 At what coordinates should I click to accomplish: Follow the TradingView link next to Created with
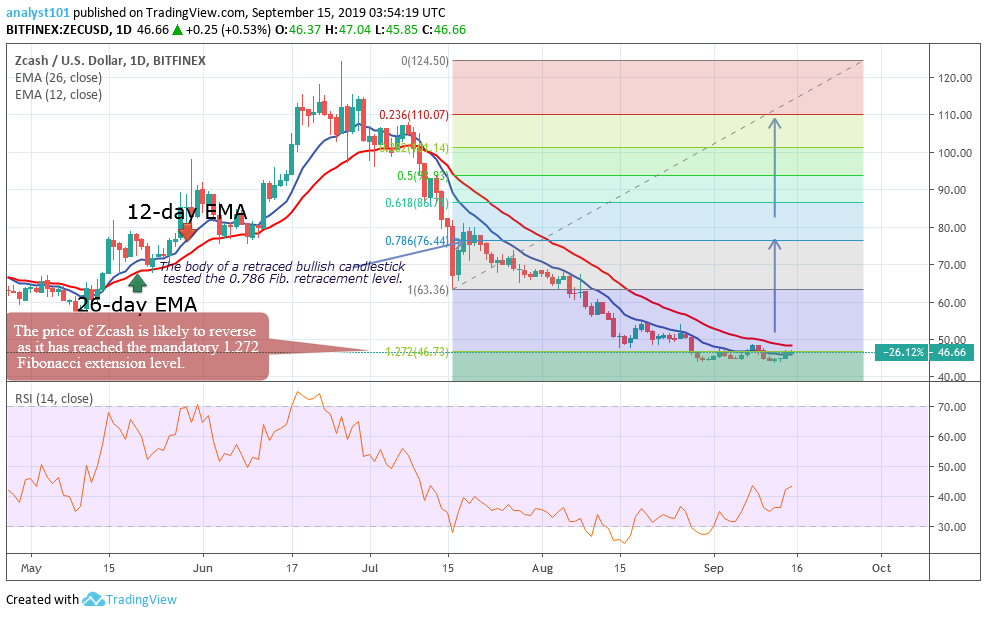(x=140, y=600)
